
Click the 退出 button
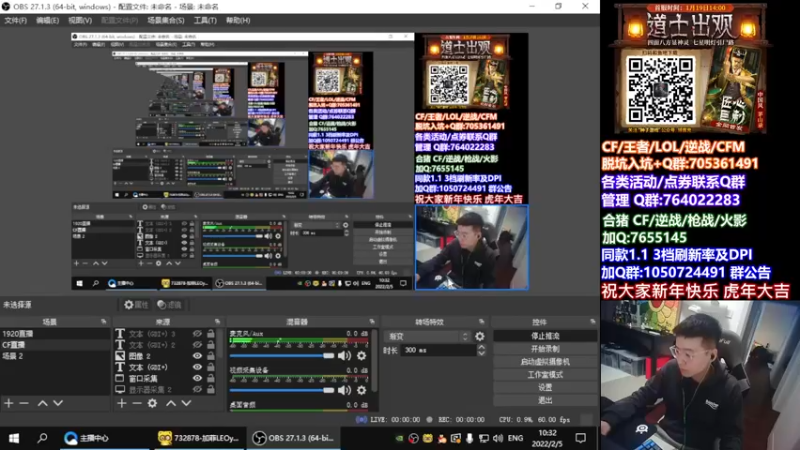[x=545, y=400]
